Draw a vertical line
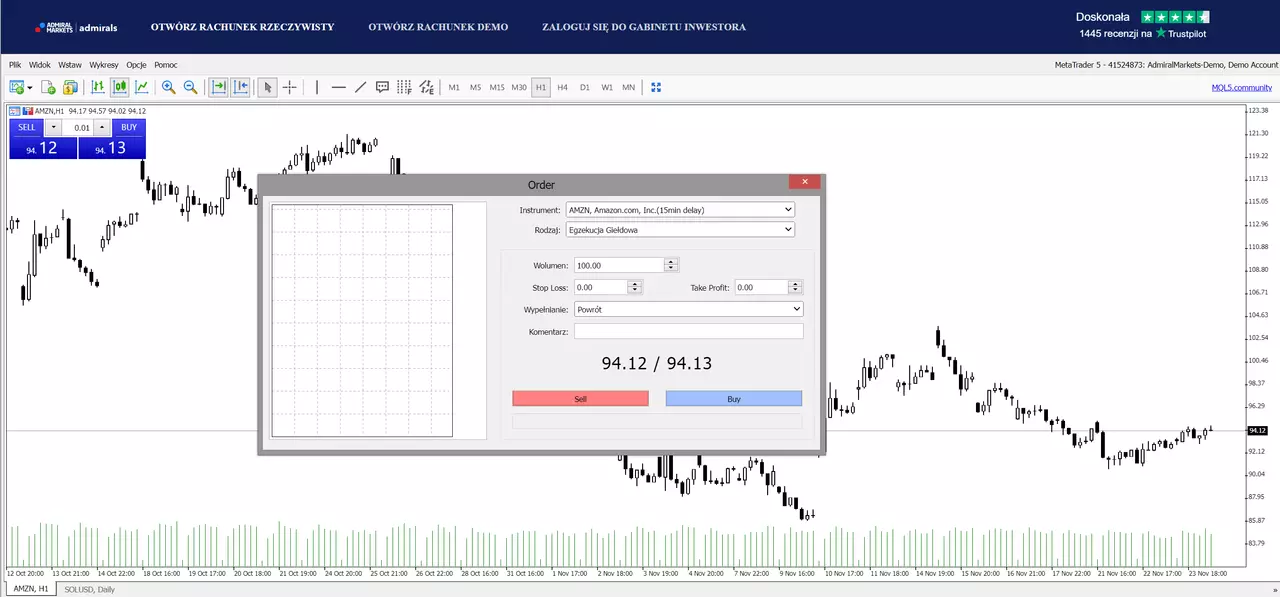 pos(317,87)
